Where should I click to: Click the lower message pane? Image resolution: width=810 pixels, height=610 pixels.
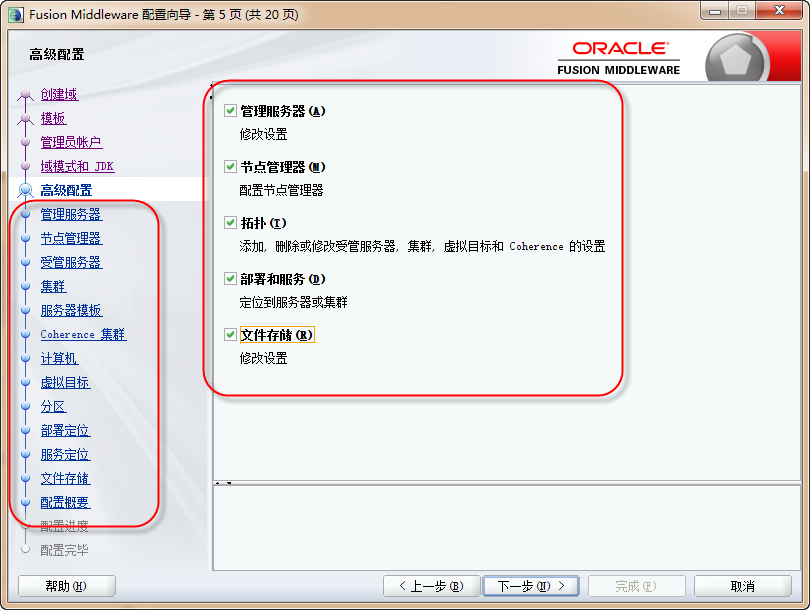506,528
